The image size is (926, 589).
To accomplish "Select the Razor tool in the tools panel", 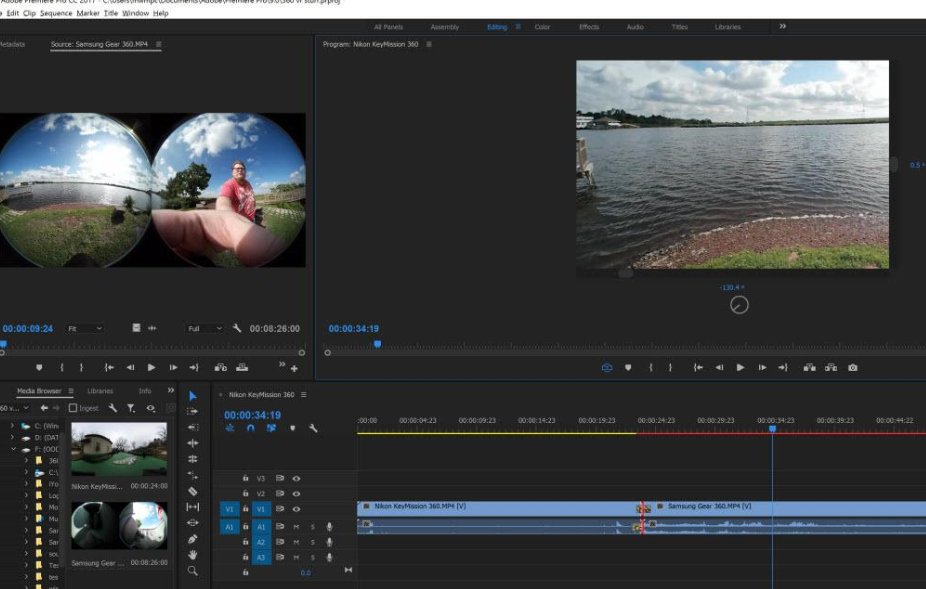I will [193, 491].
